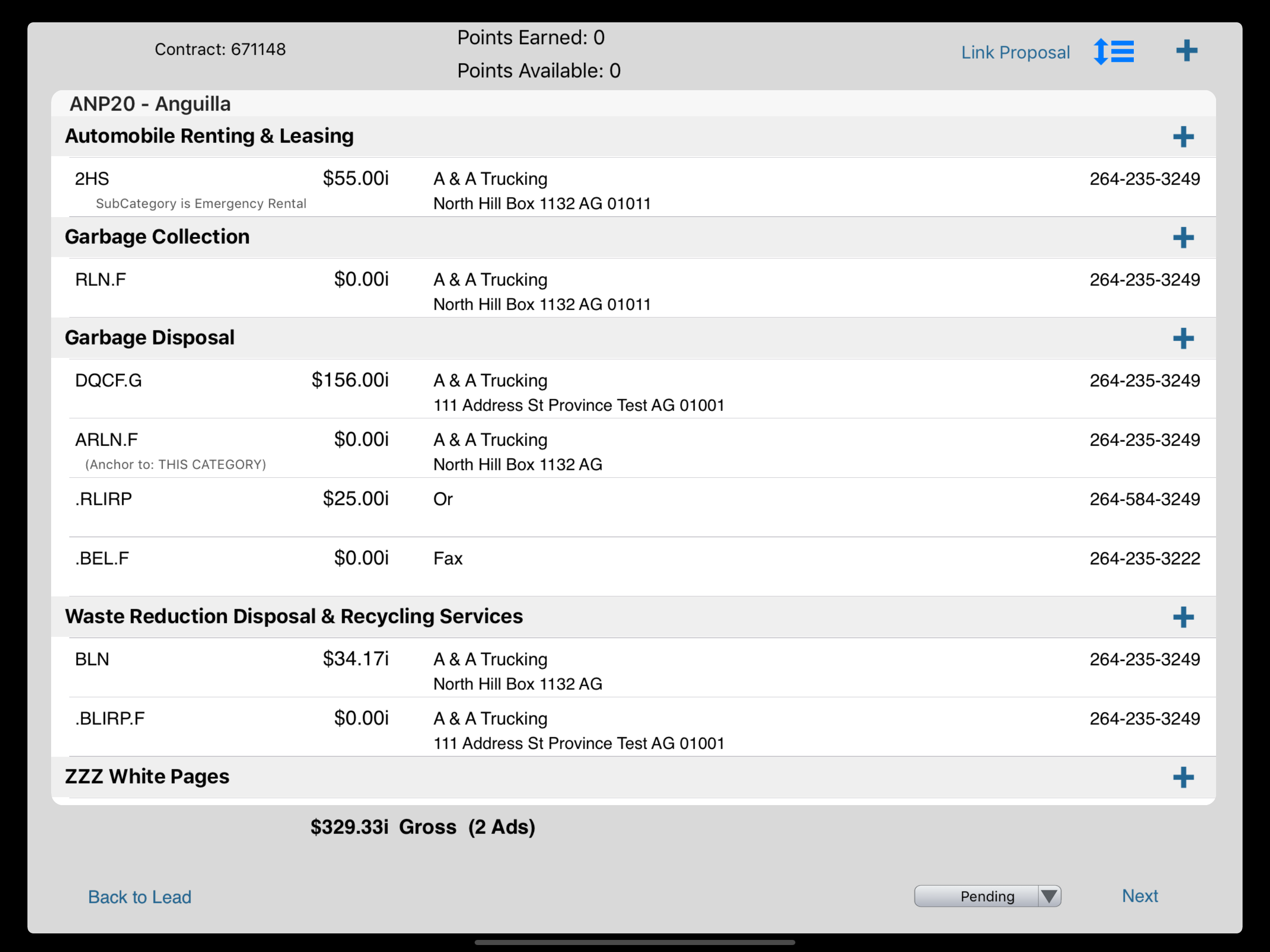Tap the reorder list icon
Image resolution: width=1270 pixels, height=952 pixels.
click(x=1113, y=52)
